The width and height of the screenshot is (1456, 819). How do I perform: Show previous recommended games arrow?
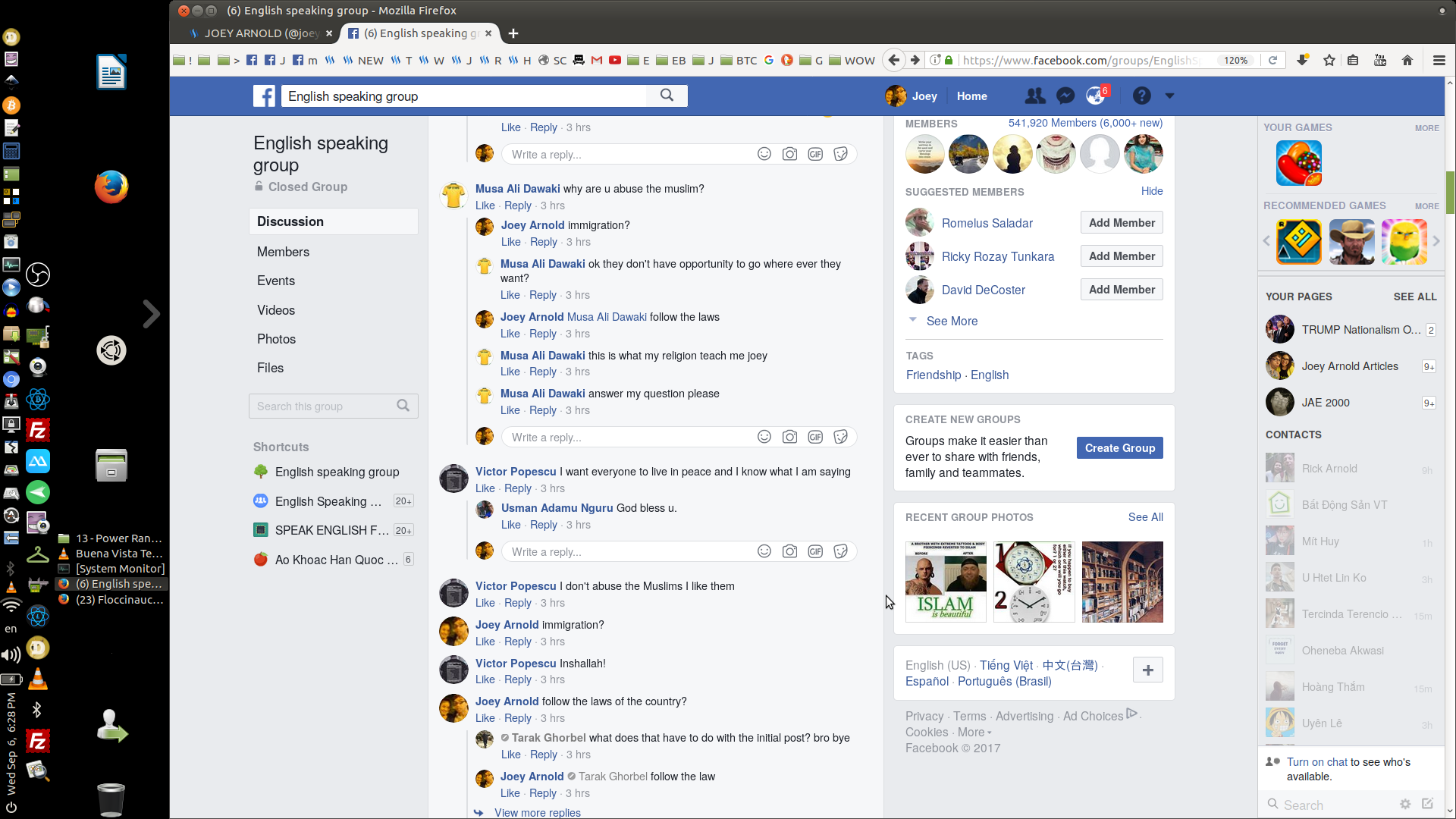coord(1266,241)
